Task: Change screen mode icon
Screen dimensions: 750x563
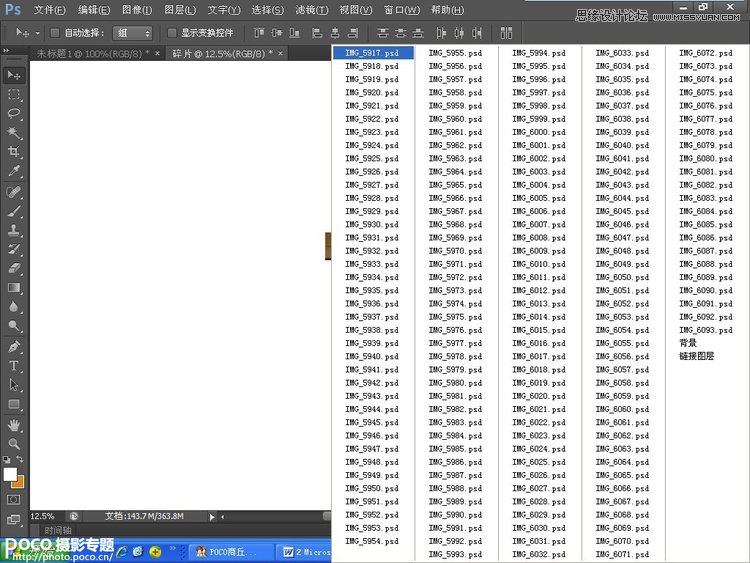Action: pos(14,519)
